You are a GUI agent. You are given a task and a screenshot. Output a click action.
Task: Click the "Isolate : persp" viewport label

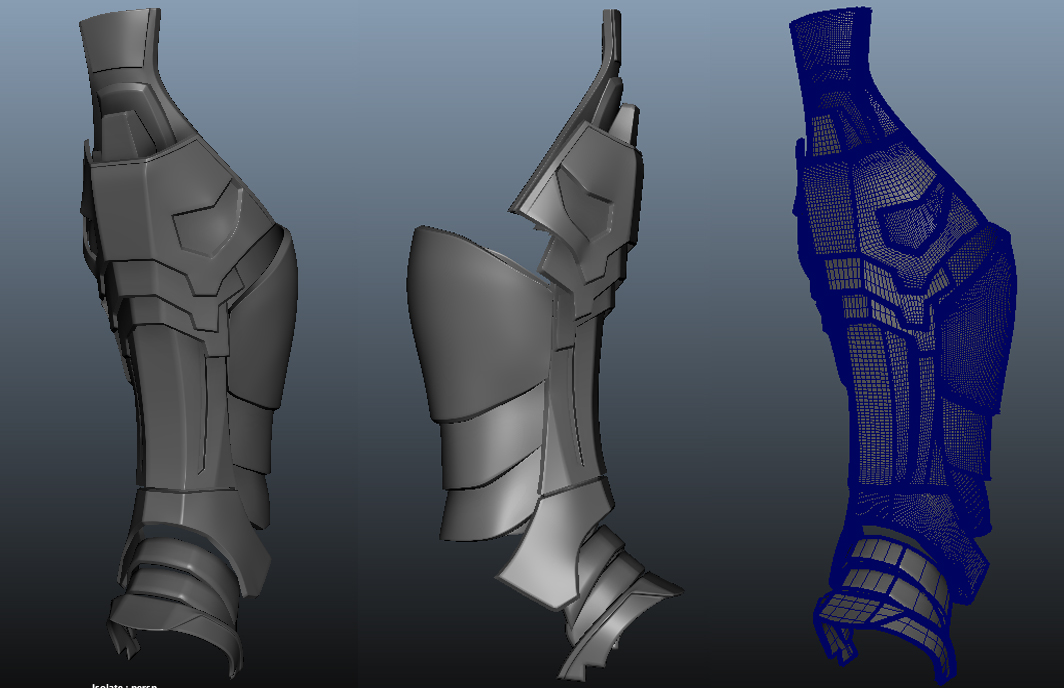click(x=124, y=685)
